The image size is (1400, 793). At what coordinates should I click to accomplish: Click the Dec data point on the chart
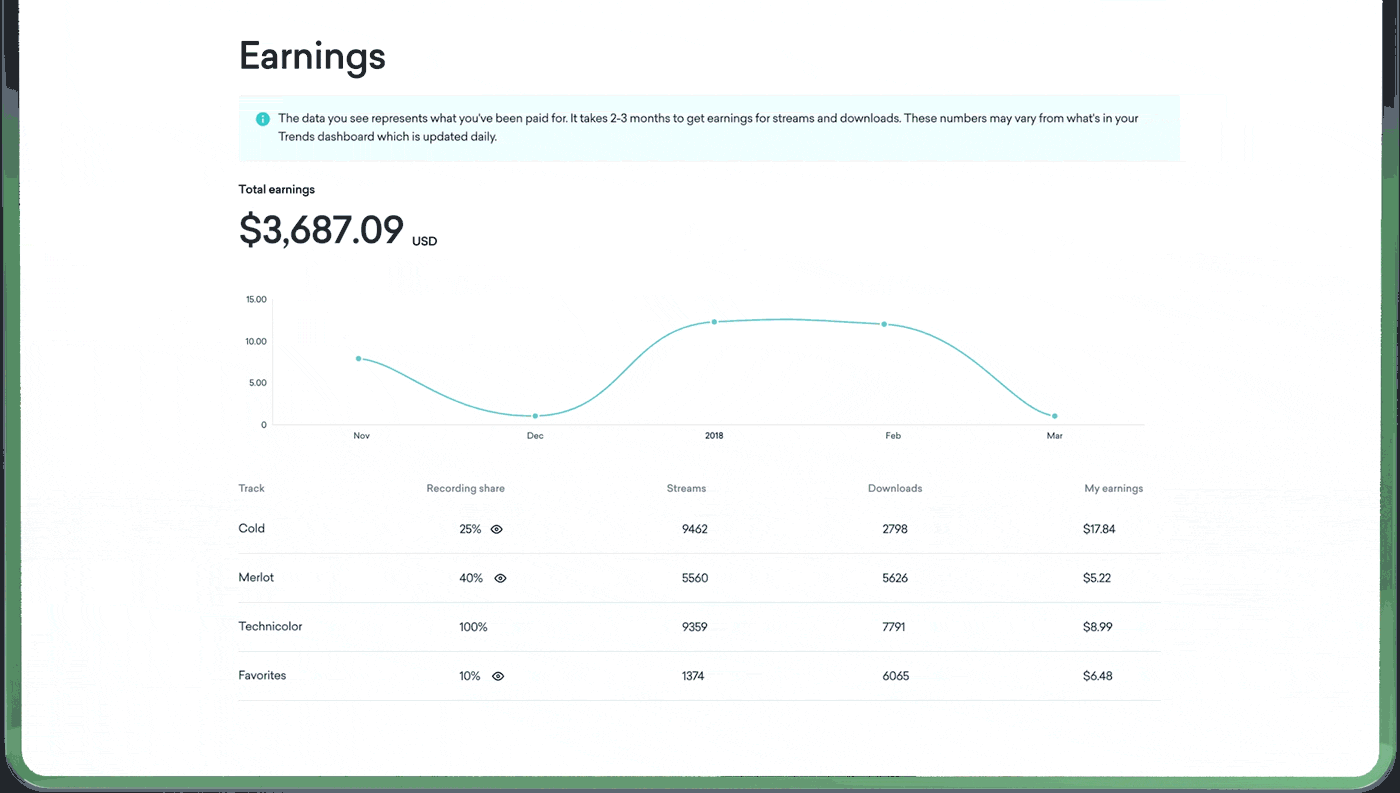(535, 416)
